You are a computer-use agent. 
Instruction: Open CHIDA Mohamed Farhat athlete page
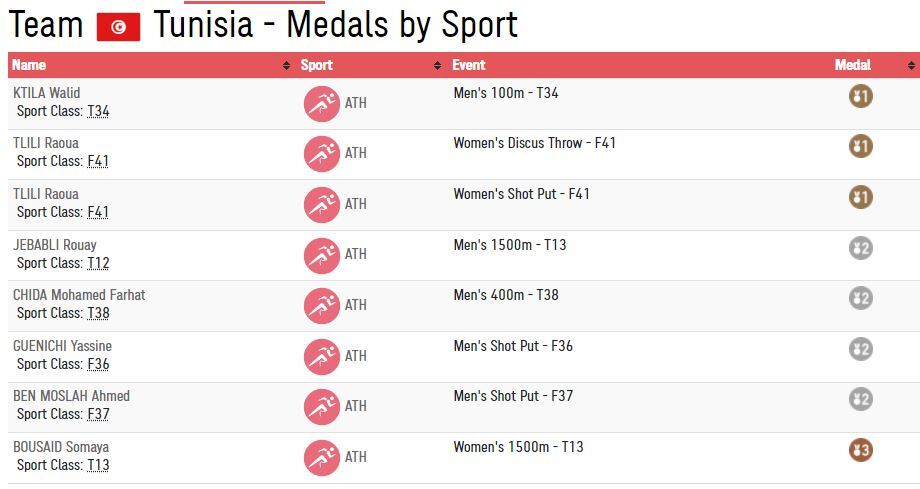tap(79, 295)
